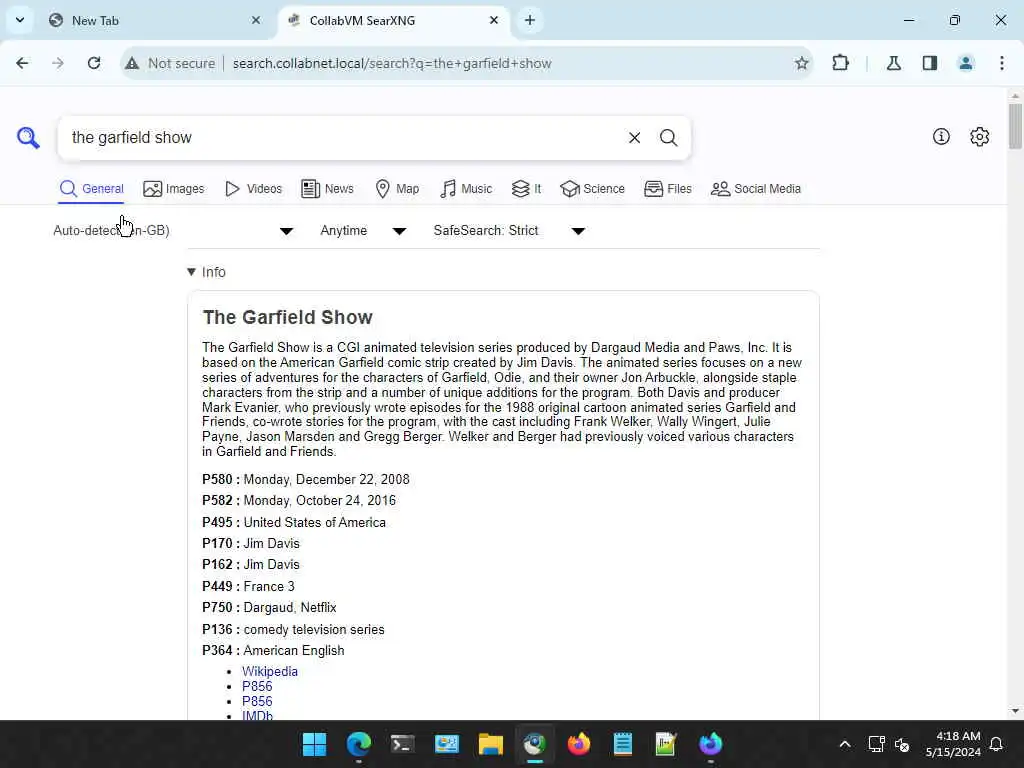Switch to Science search category
The height and width of the screenshot is (768, 1024).
pyautogui.click(x=592, y=189)
